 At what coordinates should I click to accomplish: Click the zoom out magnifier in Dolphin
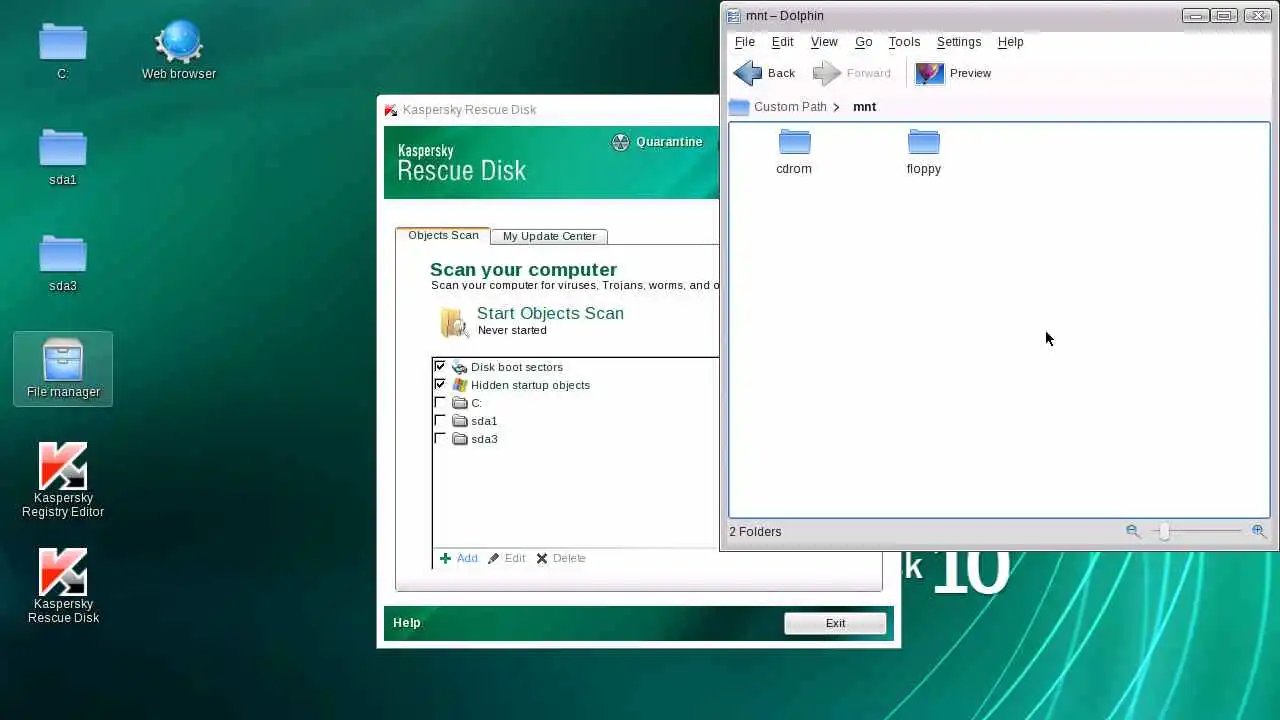pyautogui.click(x=1133, y=531)
